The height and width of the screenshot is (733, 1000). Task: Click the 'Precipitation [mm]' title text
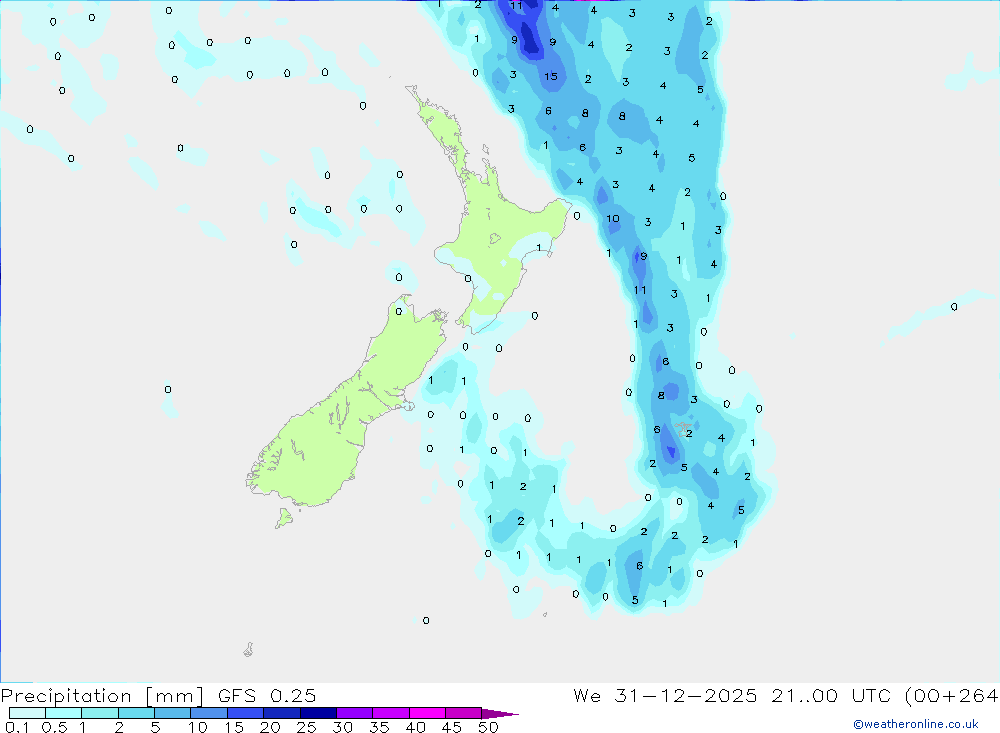coord(102,695)
